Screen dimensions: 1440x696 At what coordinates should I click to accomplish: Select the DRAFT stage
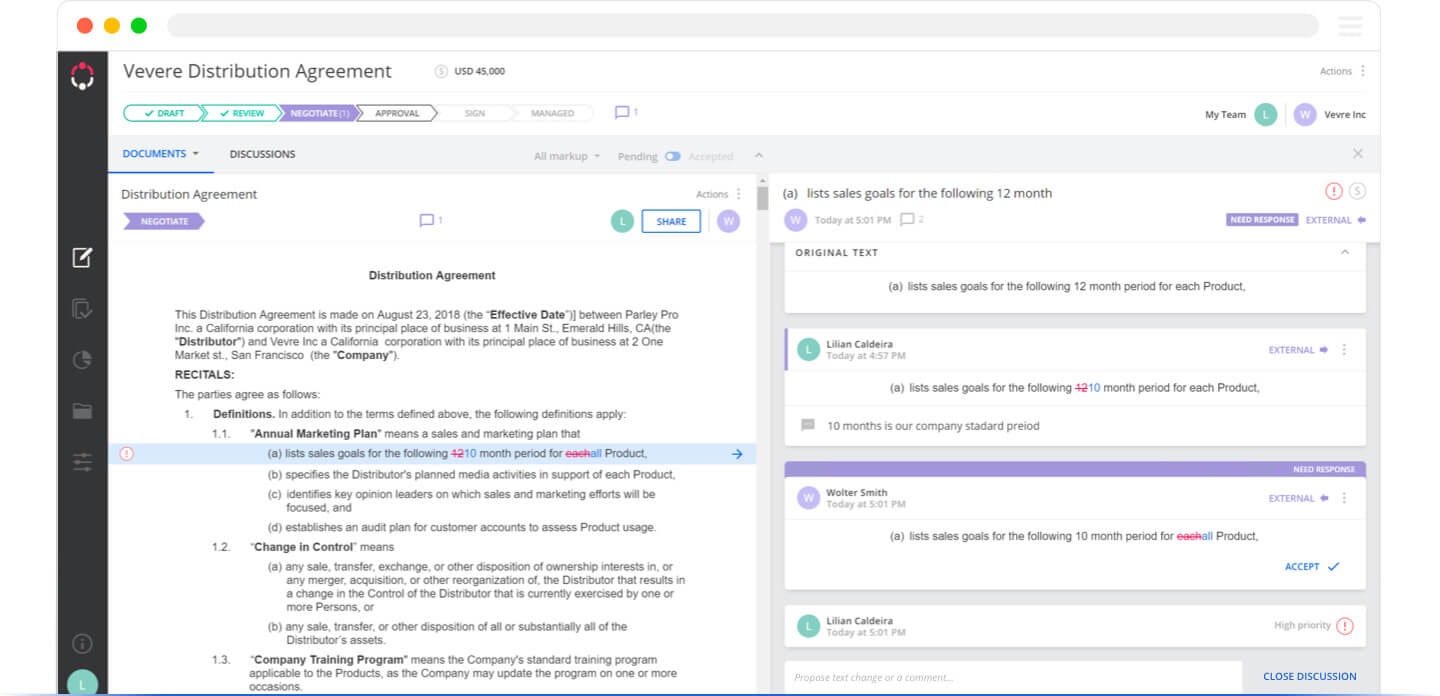[x=163, y=113]
